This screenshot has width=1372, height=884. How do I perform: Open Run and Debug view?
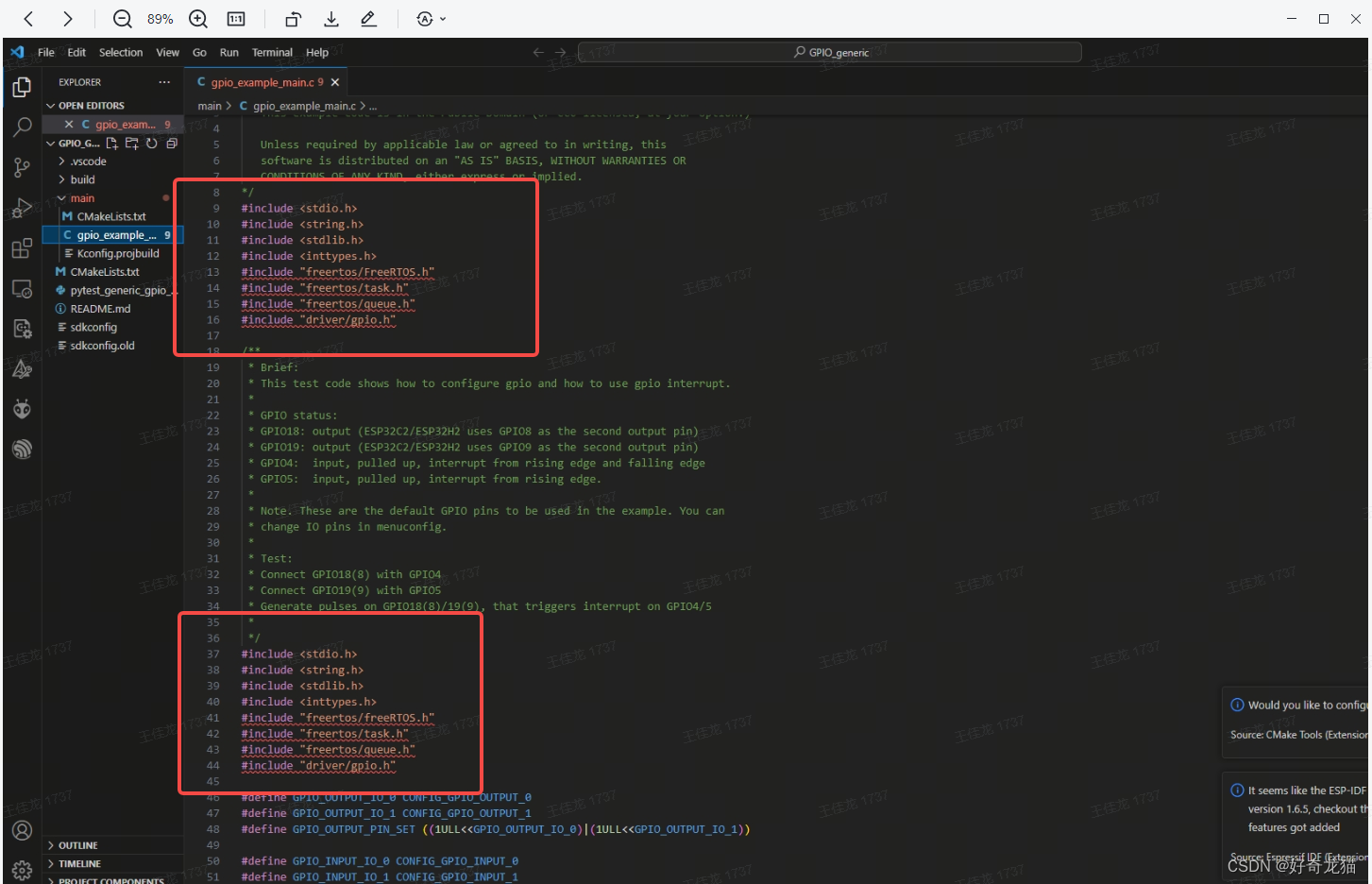tap(22, 208)
